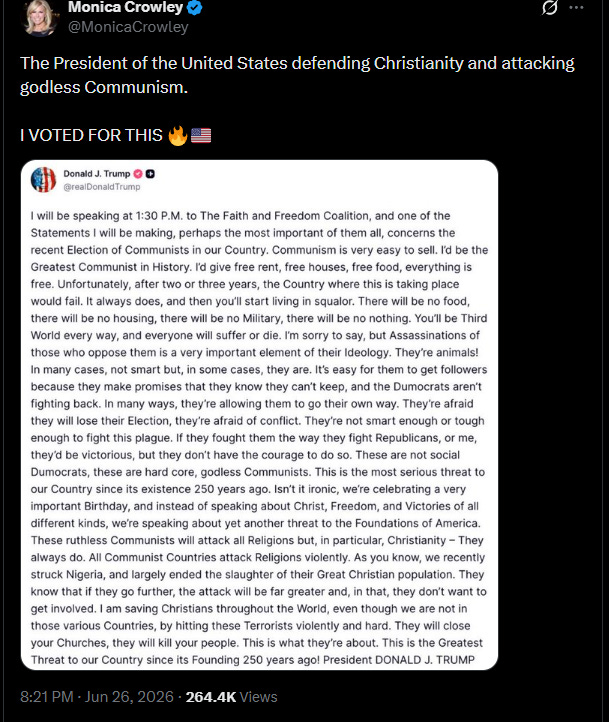Open Monica Crowley's profile avatar

coord(40,17)
